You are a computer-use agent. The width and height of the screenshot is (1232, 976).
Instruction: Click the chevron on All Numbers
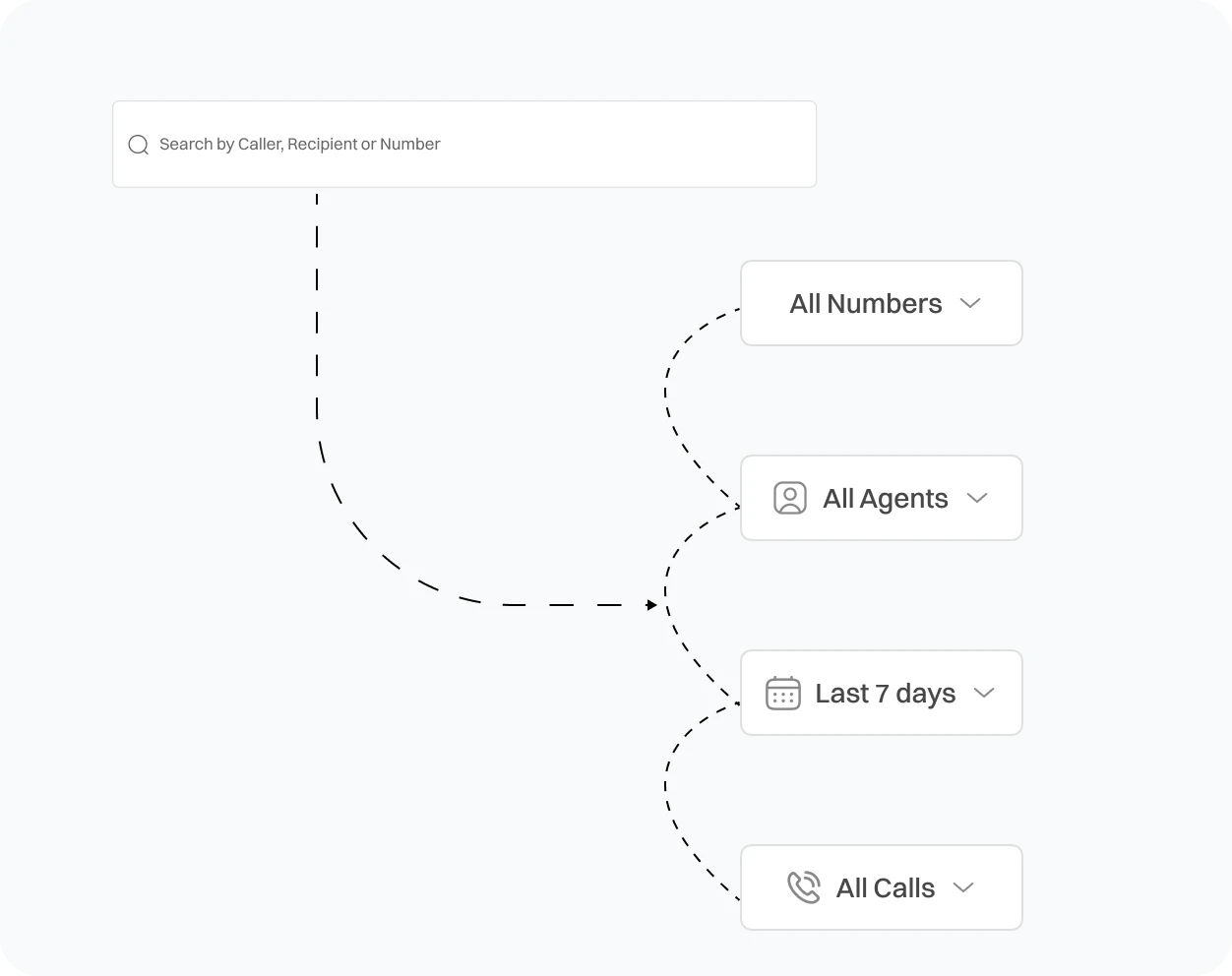[x=970, y=303]
